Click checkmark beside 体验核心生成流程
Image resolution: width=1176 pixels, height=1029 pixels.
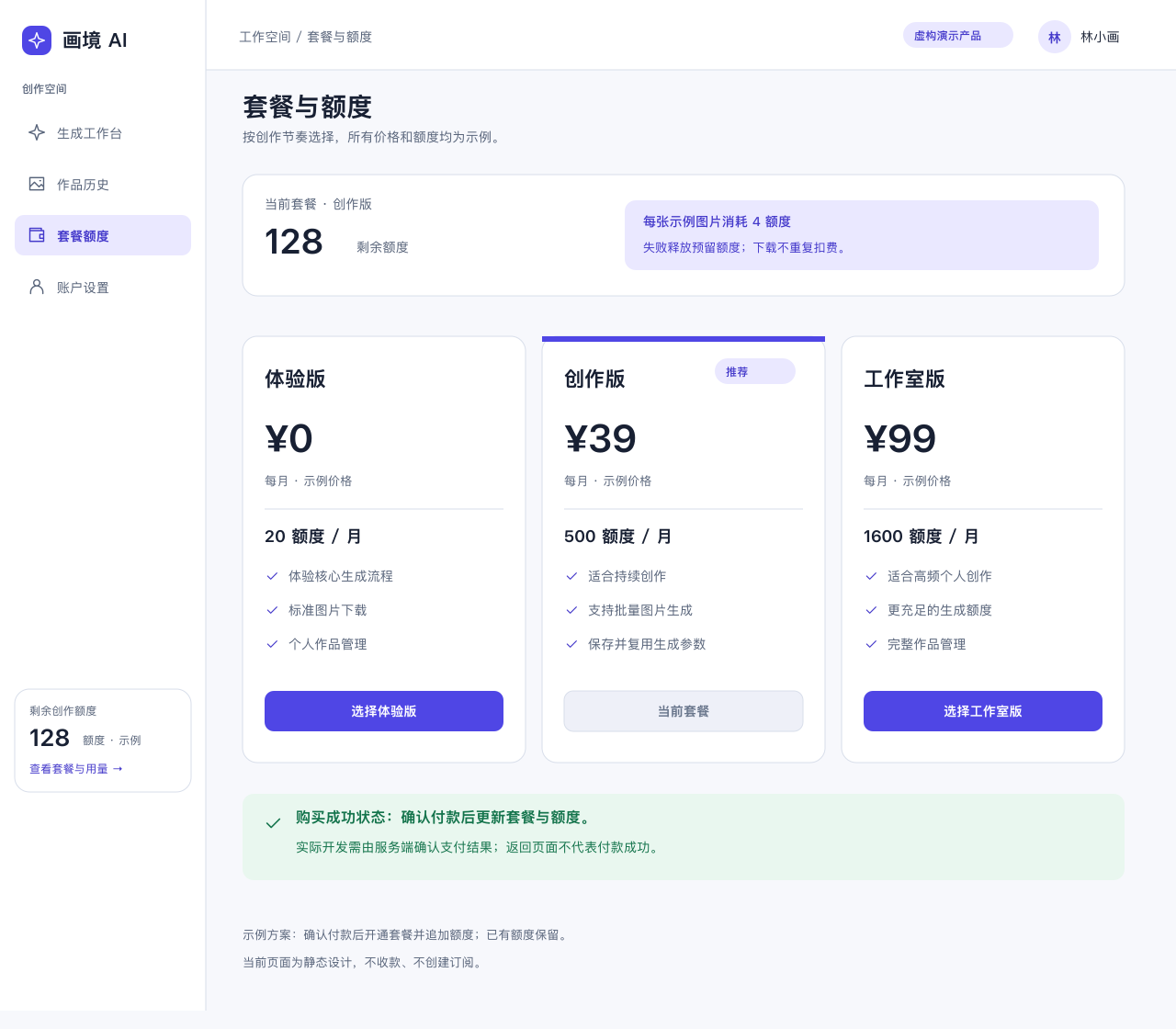click(x=272, y=576)
